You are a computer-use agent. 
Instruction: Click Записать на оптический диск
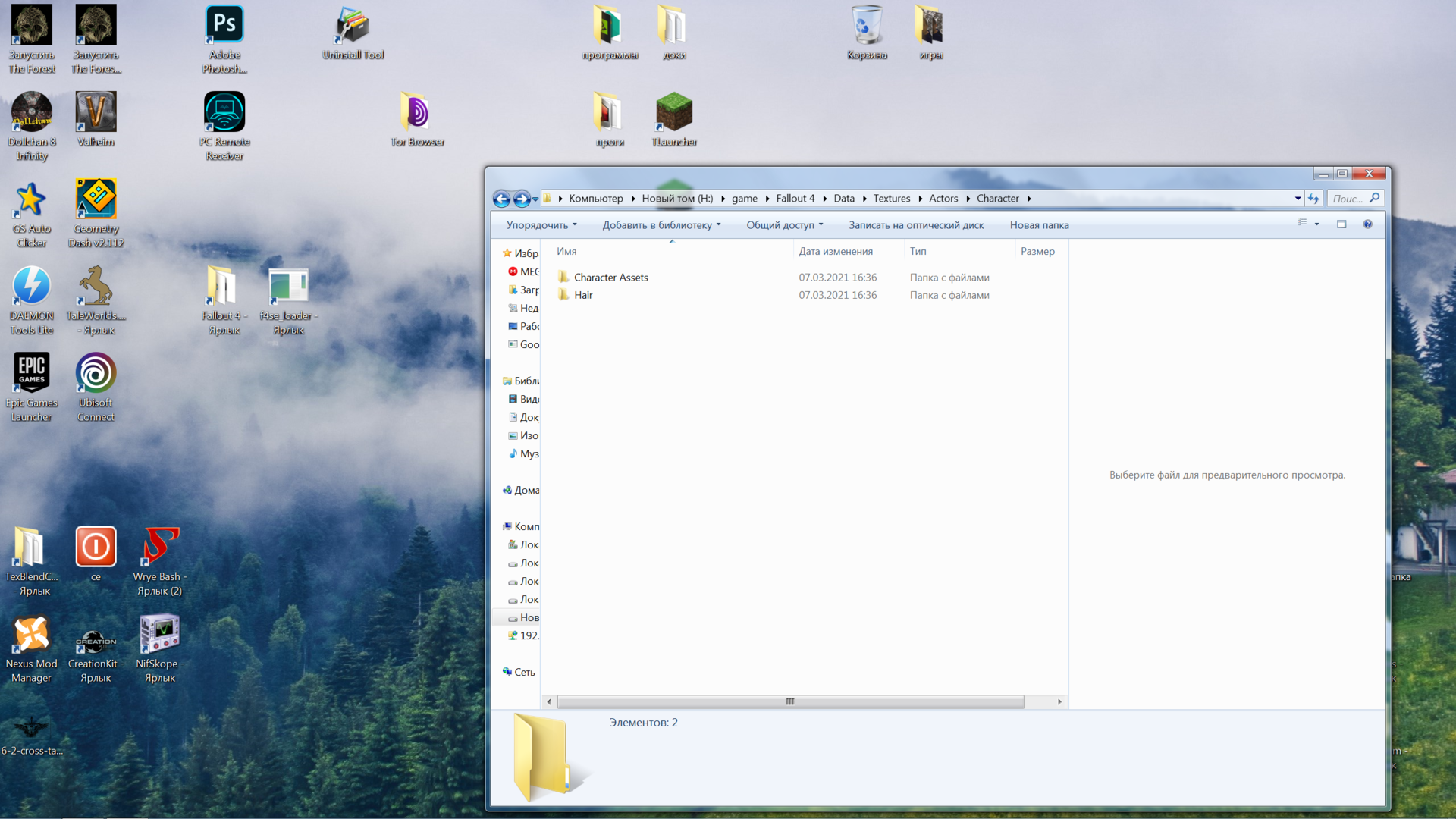916,225
